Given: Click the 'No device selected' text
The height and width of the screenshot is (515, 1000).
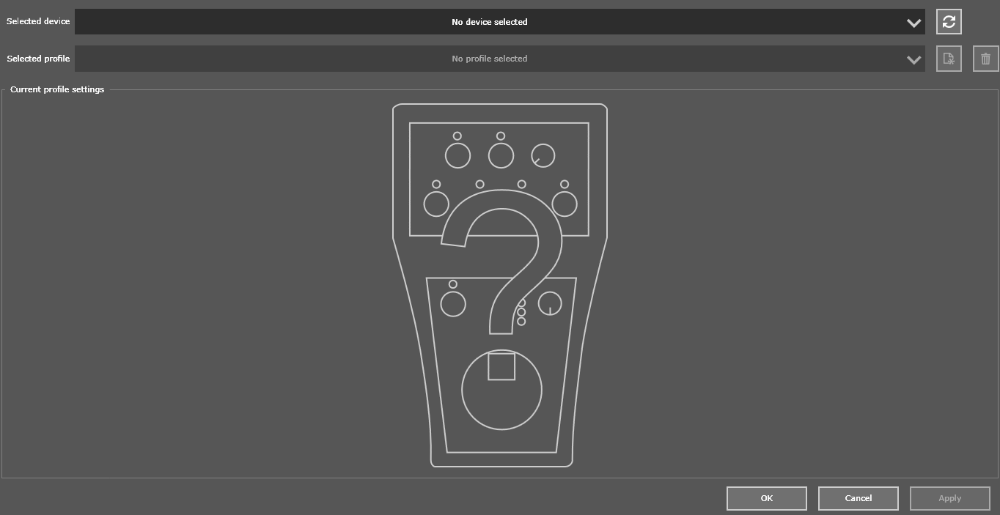Looking at the screenshot, I should (489, 22).
